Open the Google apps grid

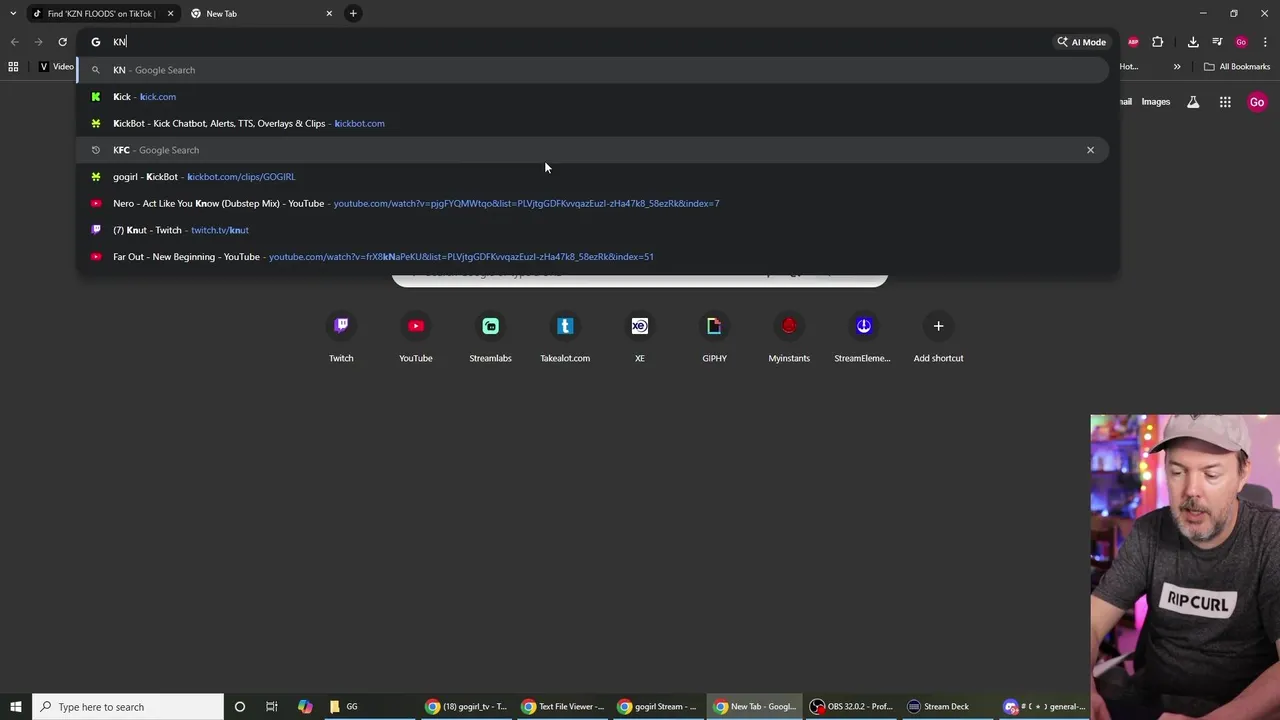pyautogui.click(x=1225, y=102)
